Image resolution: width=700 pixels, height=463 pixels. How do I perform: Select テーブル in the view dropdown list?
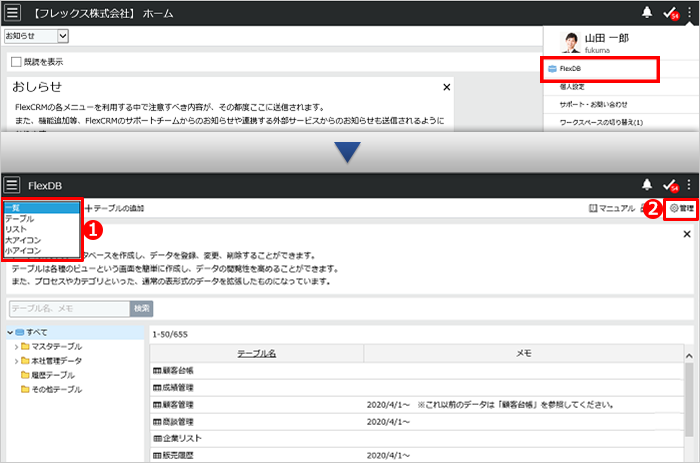[x=42, y=219]
